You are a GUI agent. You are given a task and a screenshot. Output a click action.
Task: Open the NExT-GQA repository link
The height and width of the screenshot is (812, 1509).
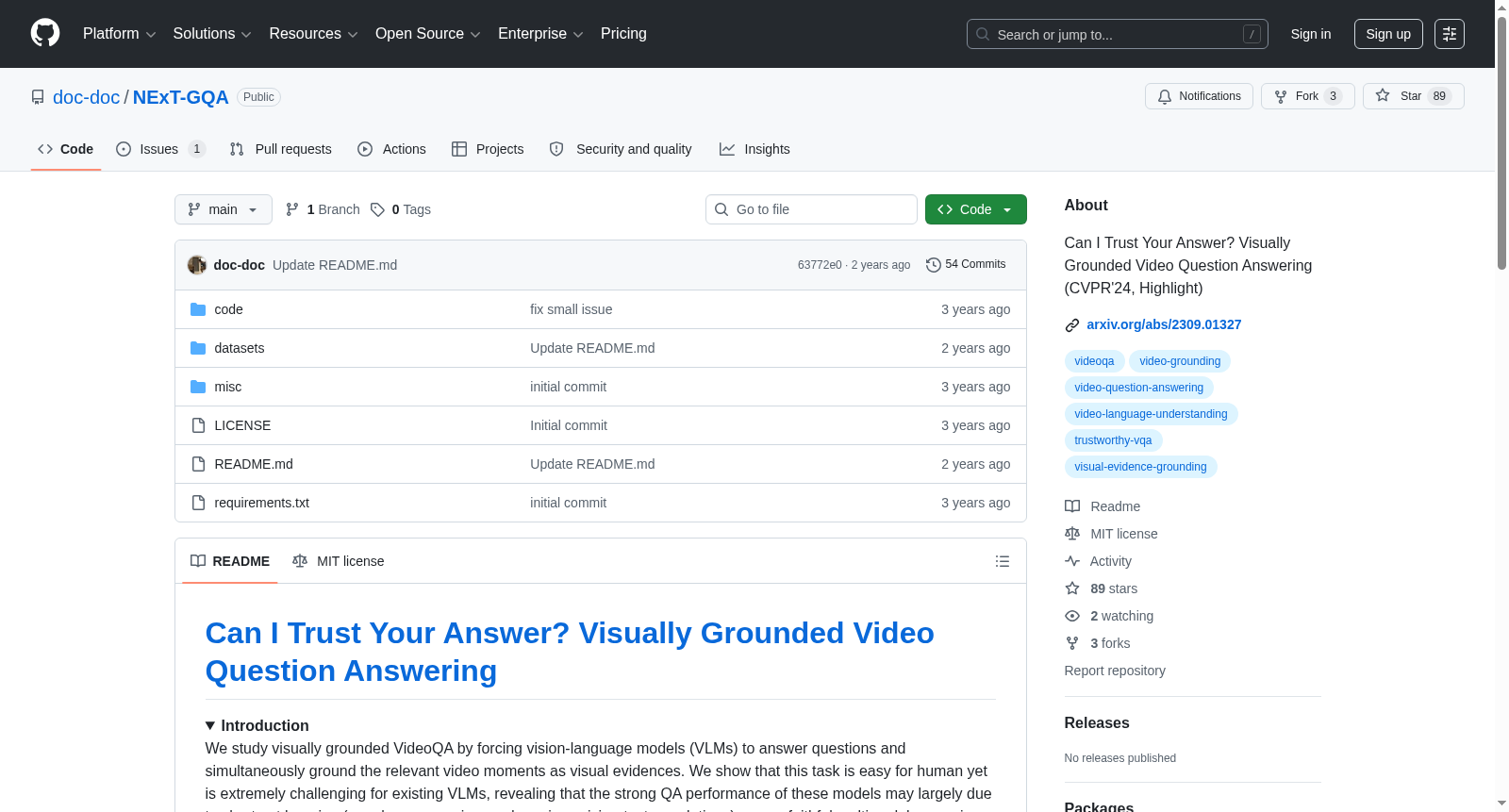coord(180,97)
